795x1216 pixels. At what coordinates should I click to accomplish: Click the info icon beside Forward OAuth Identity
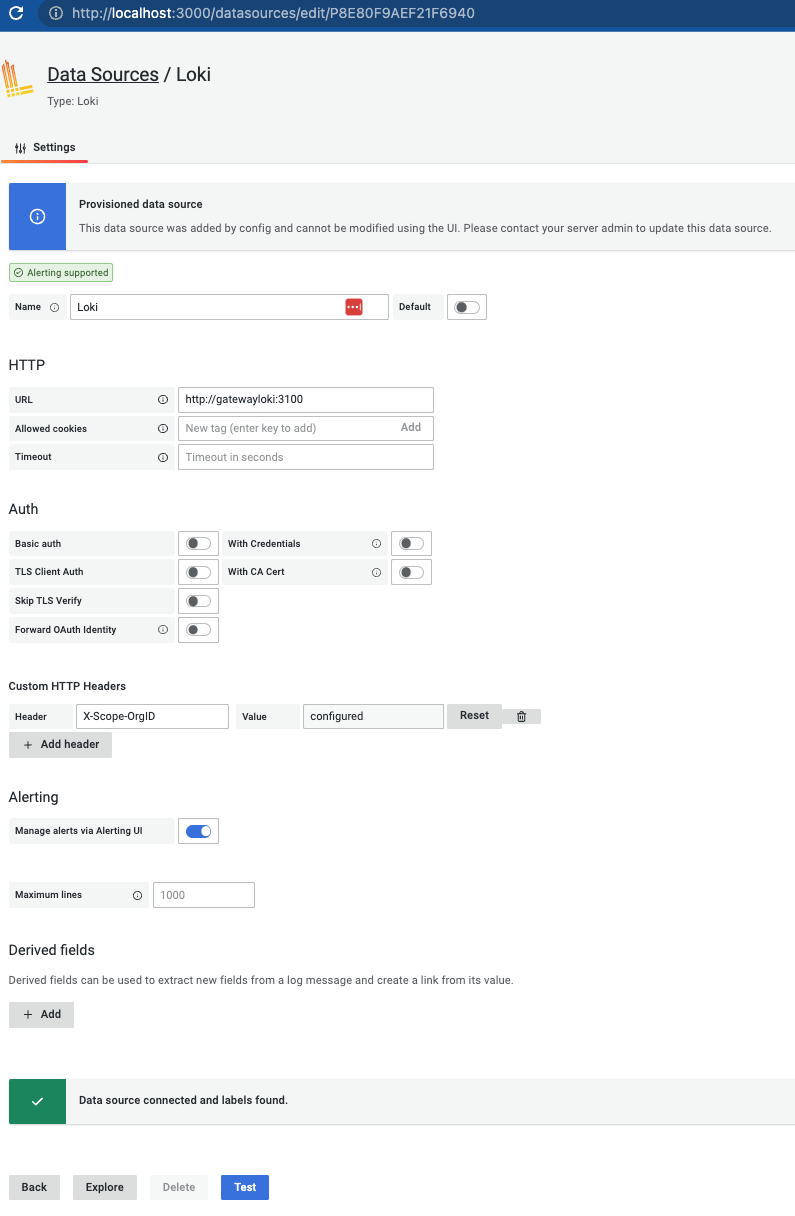tap(162, 630)
